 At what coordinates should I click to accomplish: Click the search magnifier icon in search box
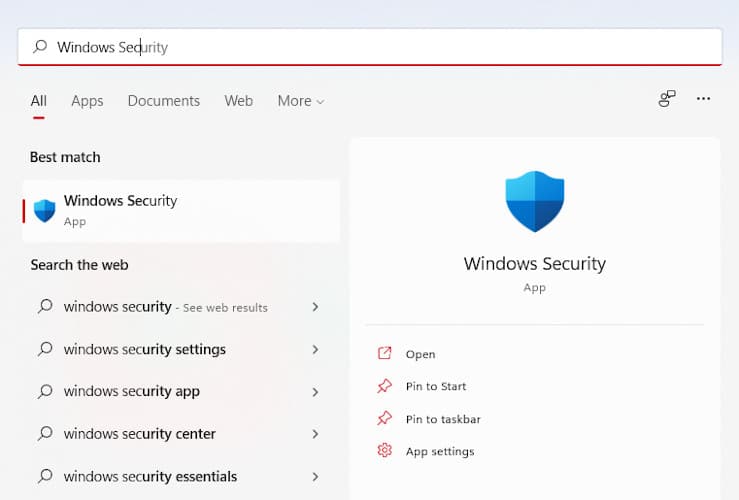click(x=40, y=46)
